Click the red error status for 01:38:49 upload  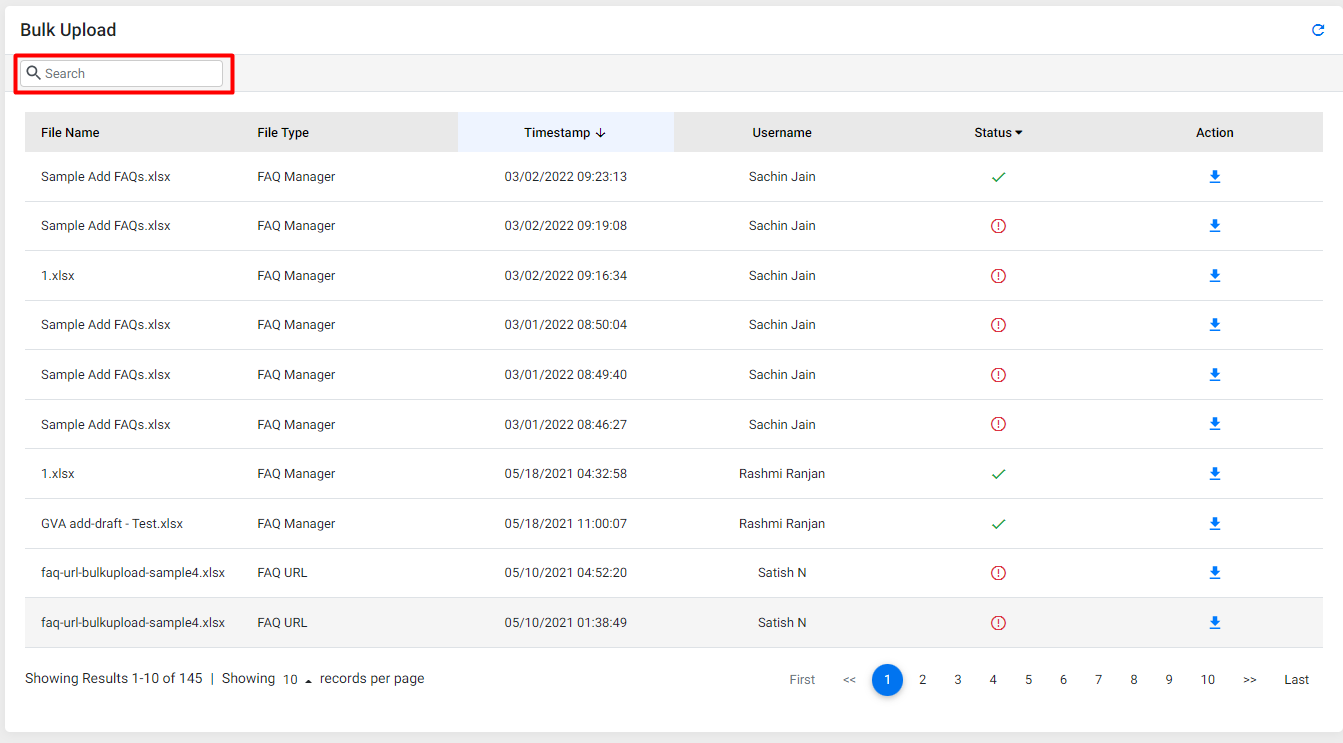tap(998, 623)
